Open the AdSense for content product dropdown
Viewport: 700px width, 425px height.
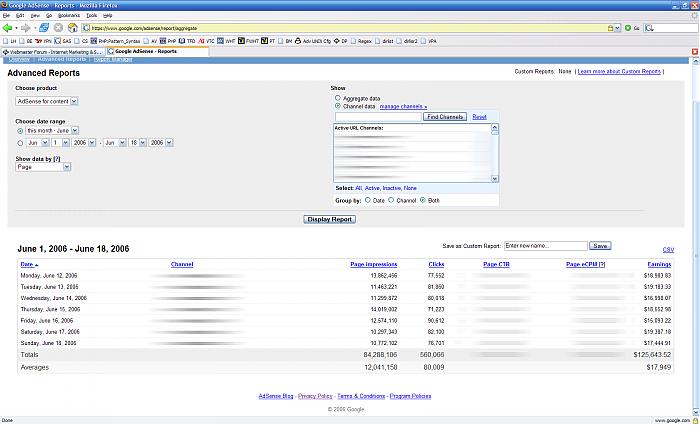(47, 101)
